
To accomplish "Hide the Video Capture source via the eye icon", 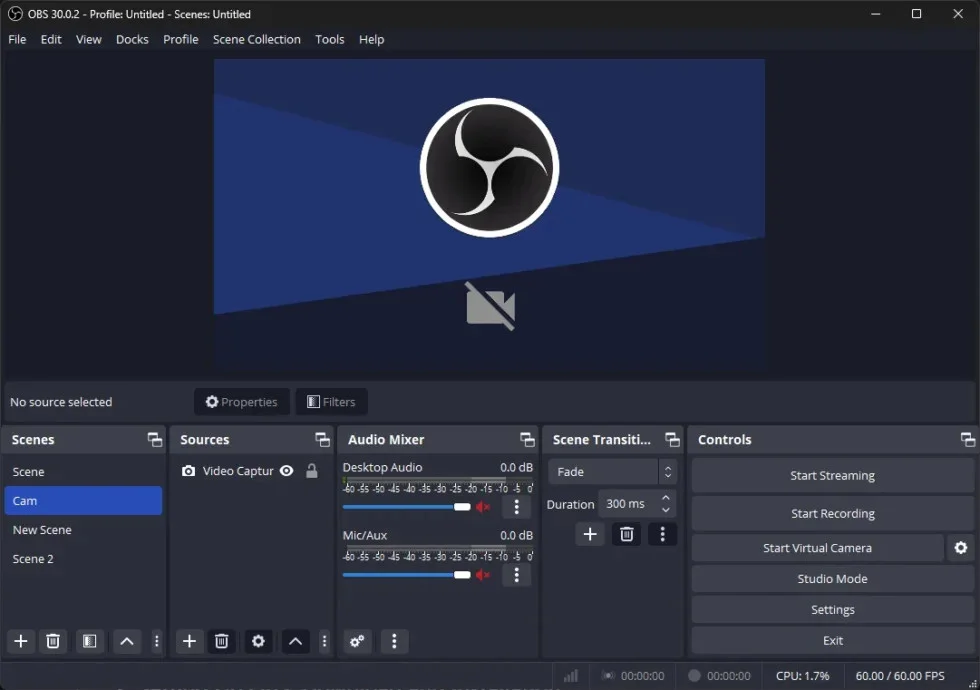I will (286, 471).
